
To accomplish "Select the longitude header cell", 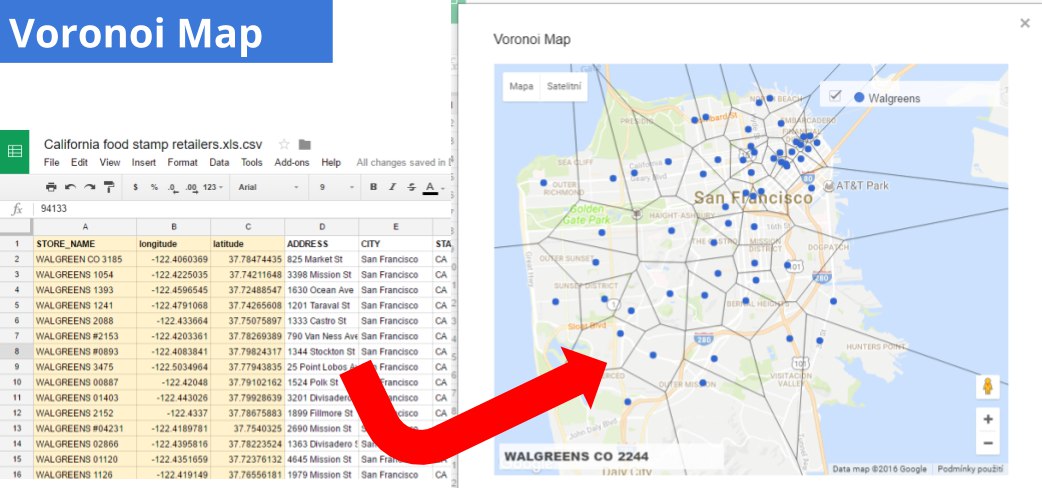I will pos(174,243).
